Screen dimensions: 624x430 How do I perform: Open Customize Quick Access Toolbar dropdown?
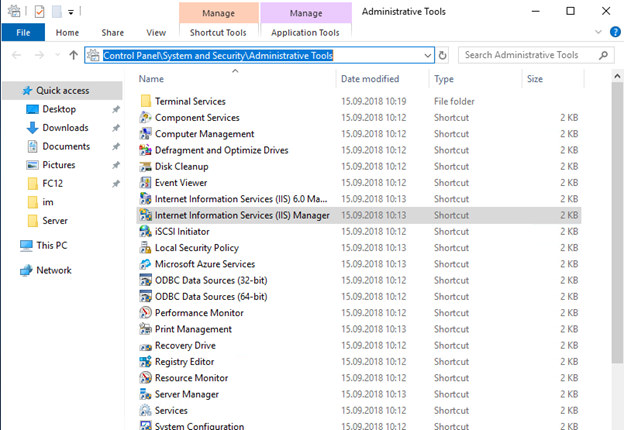pos(71,12)
